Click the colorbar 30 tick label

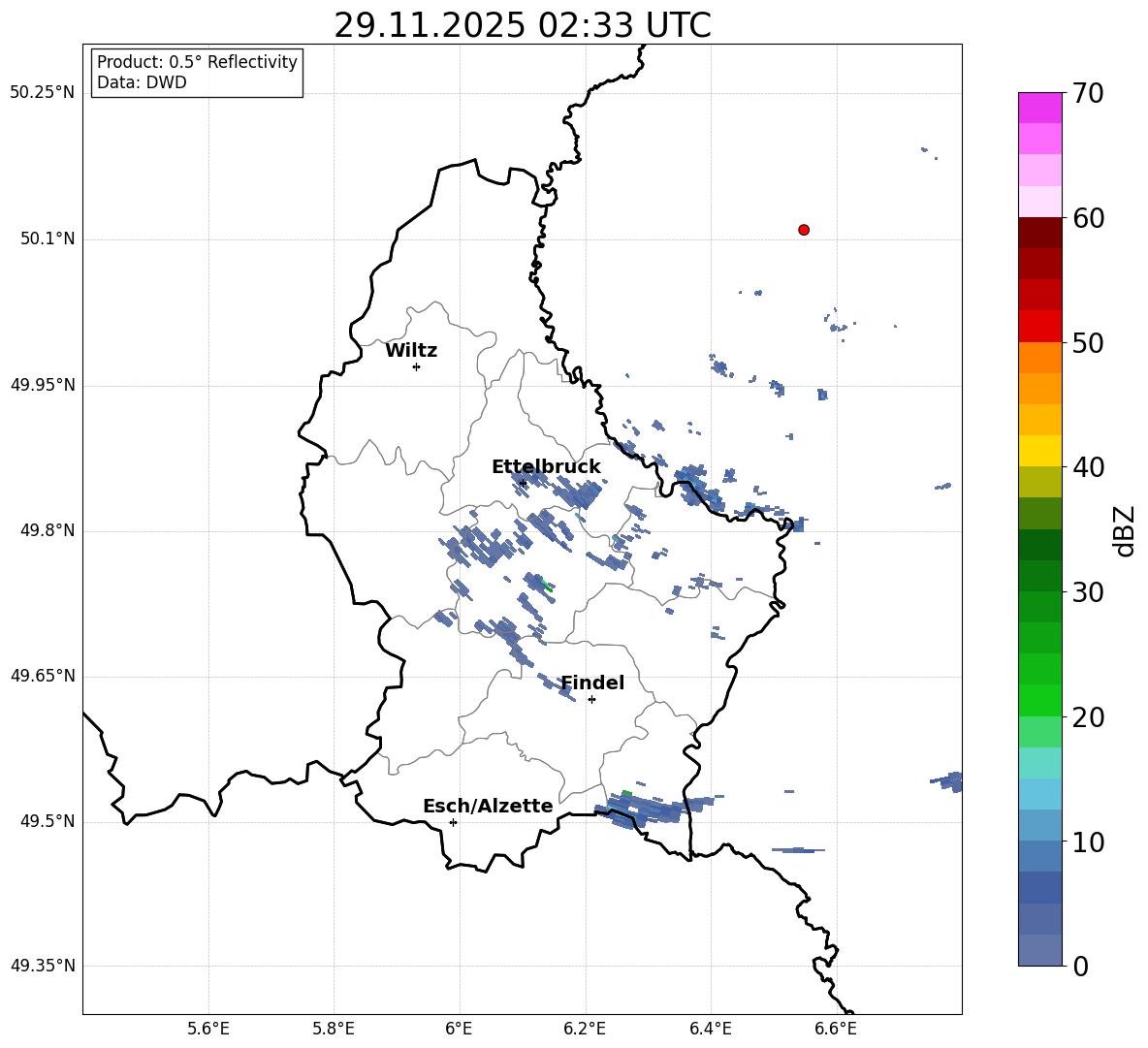1088,592
